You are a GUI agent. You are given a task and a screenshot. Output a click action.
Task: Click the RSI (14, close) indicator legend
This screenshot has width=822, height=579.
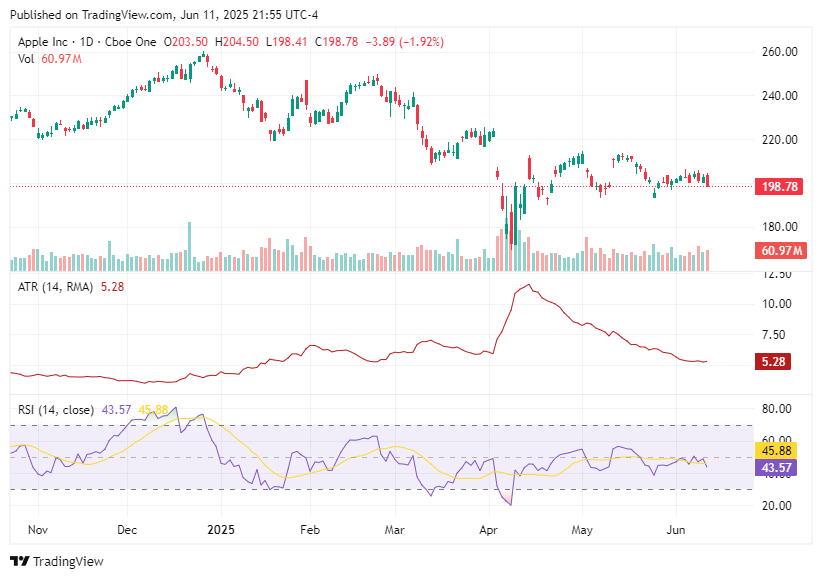(x=56, y=410)
